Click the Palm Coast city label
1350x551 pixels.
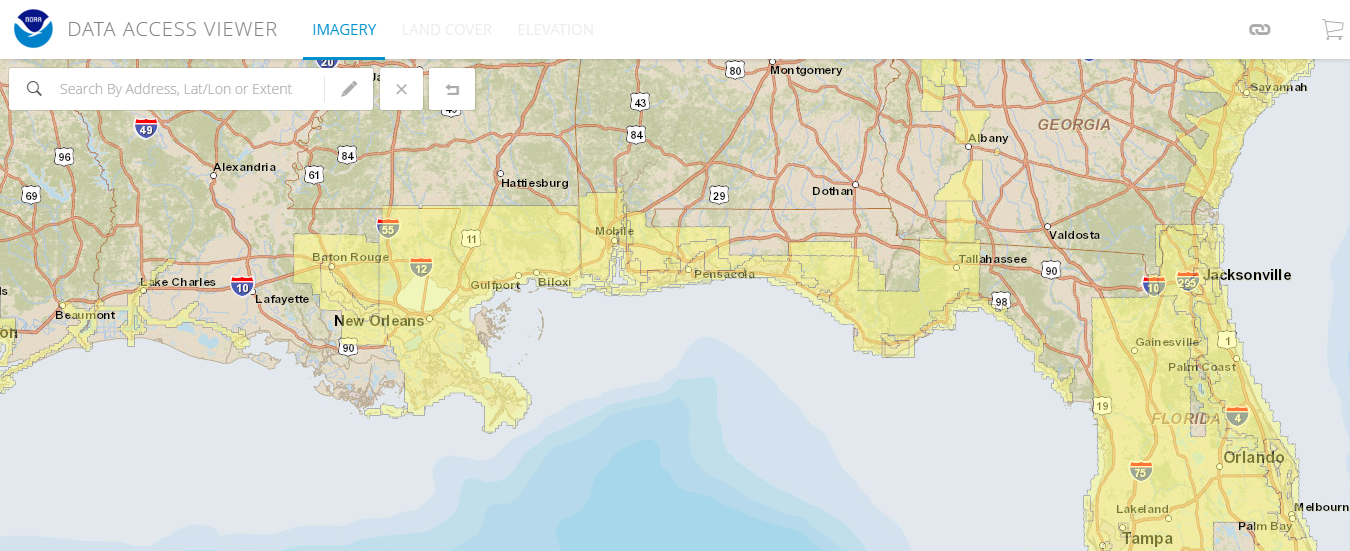[x=1202, y=367]
